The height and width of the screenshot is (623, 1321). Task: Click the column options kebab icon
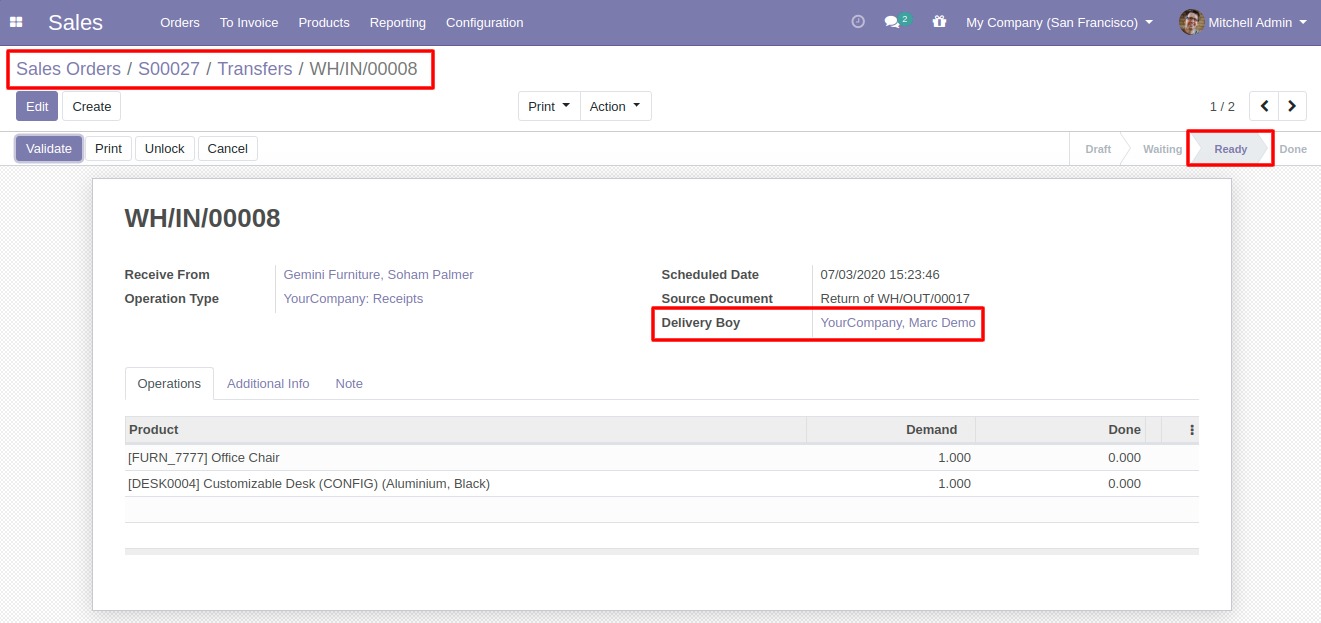1191,430
